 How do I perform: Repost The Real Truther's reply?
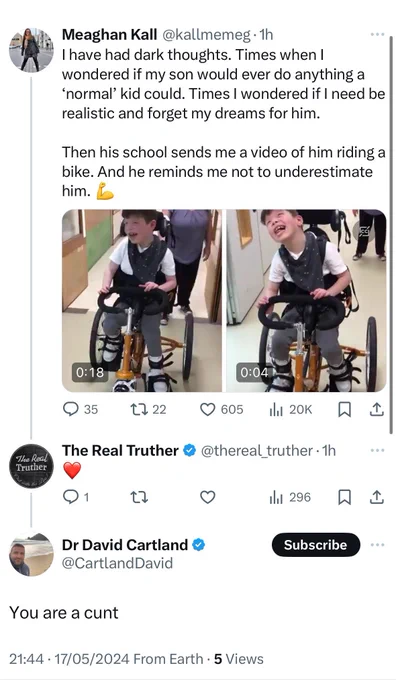[x=139, y=497]
